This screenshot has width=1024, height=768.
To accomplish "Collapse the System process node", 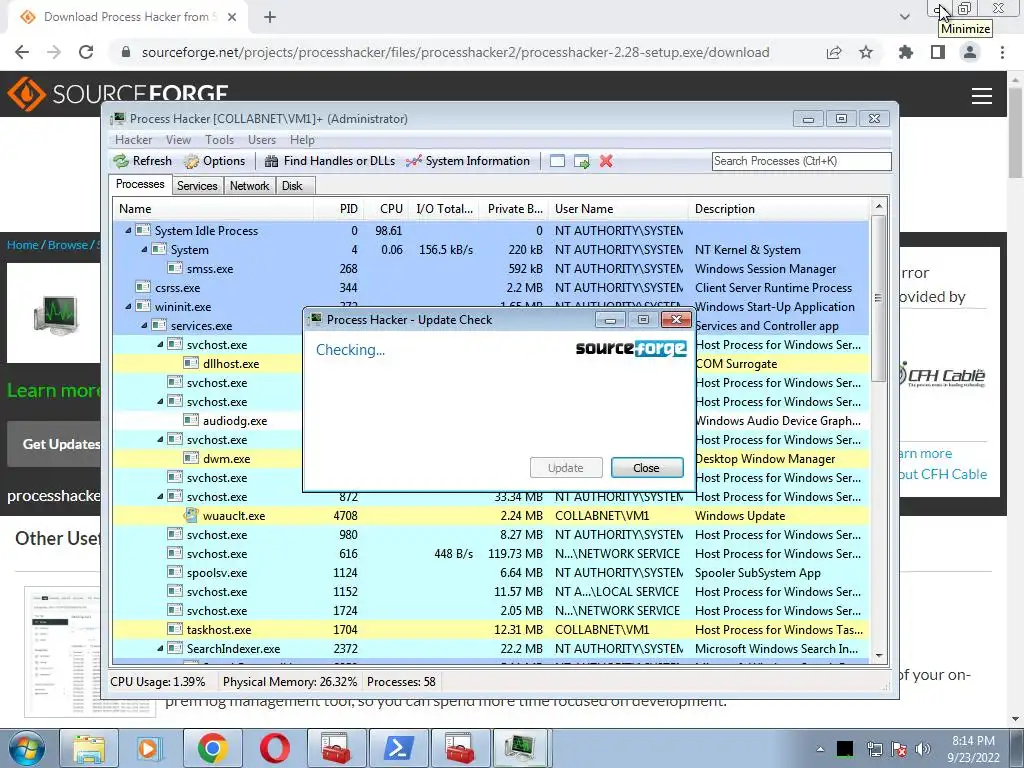I will click(144, 250).
